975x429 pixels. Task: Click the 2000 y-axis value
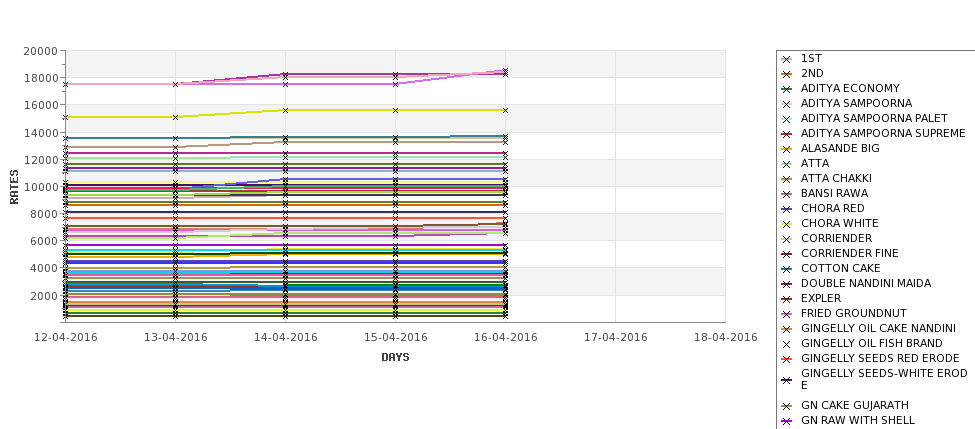[44, 295]
